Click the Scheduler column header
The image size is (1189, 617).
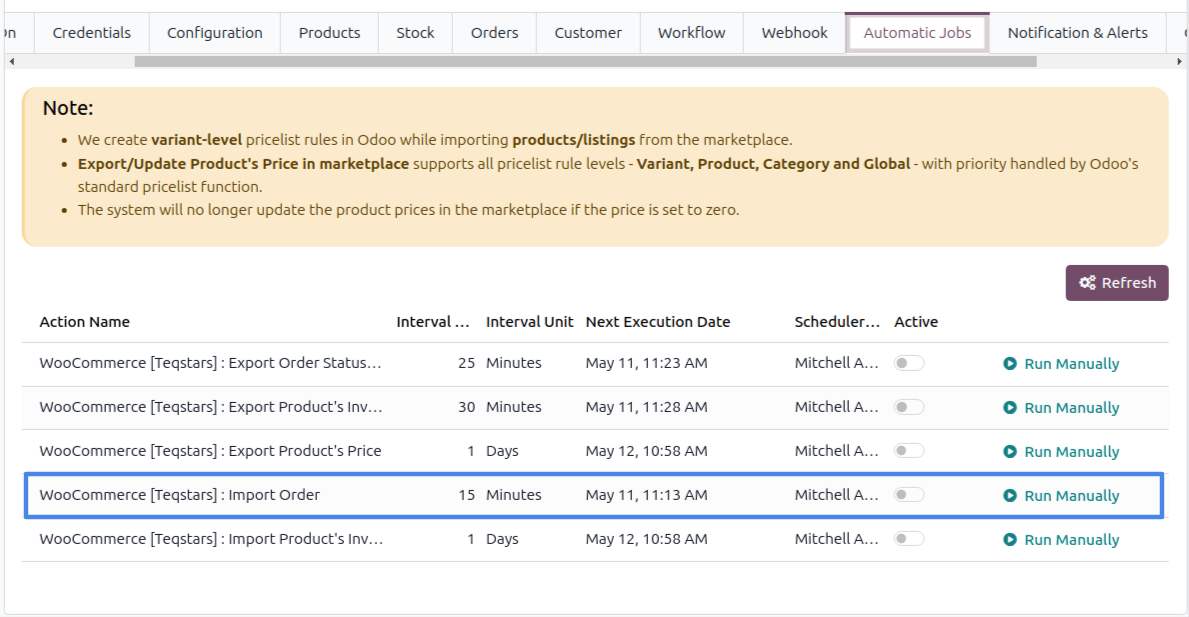tap(837, 322)
